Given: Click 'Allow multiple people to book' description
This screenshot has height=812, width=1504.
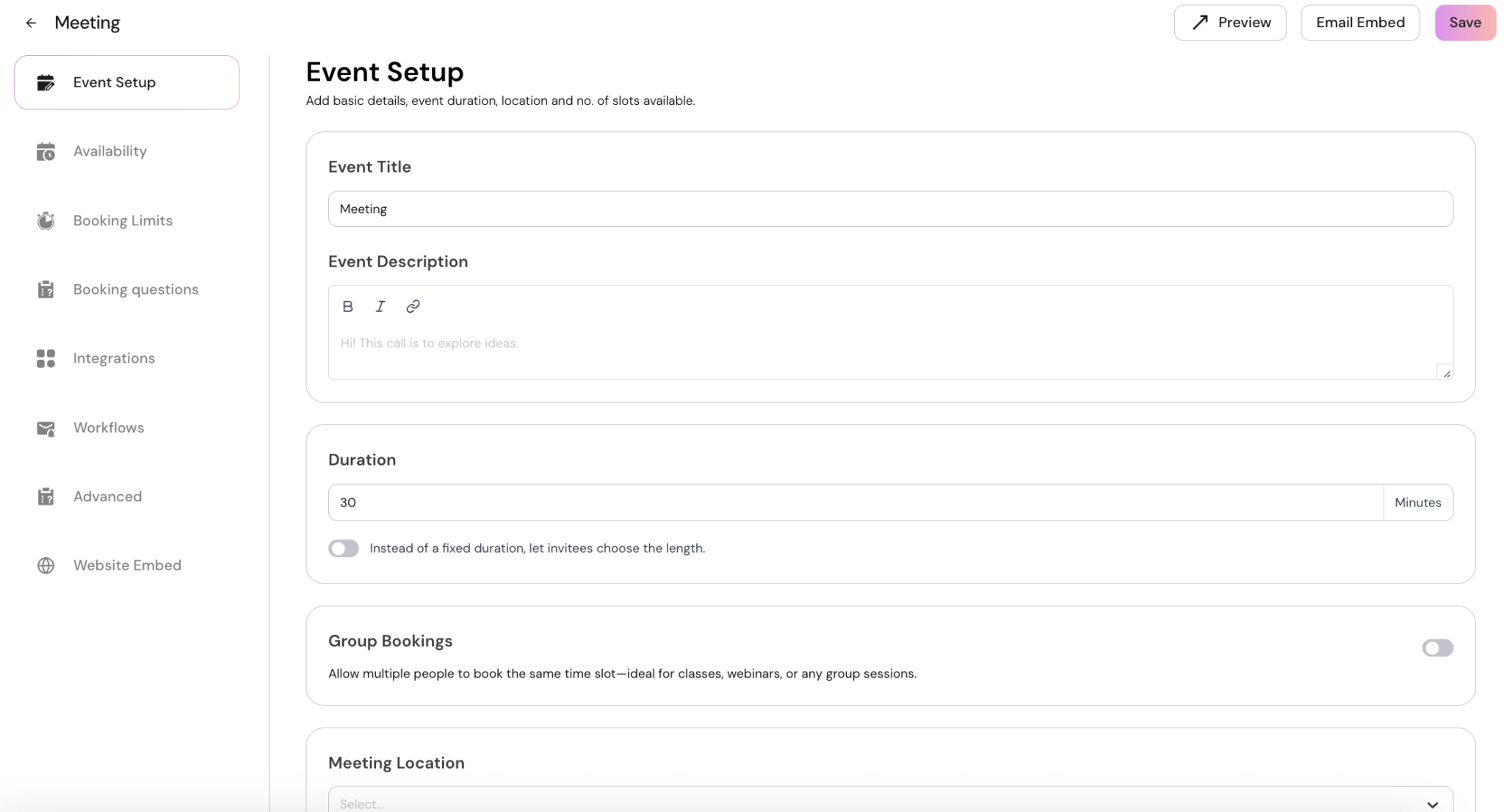Looking at the screenshot, I should pos(622,673).
